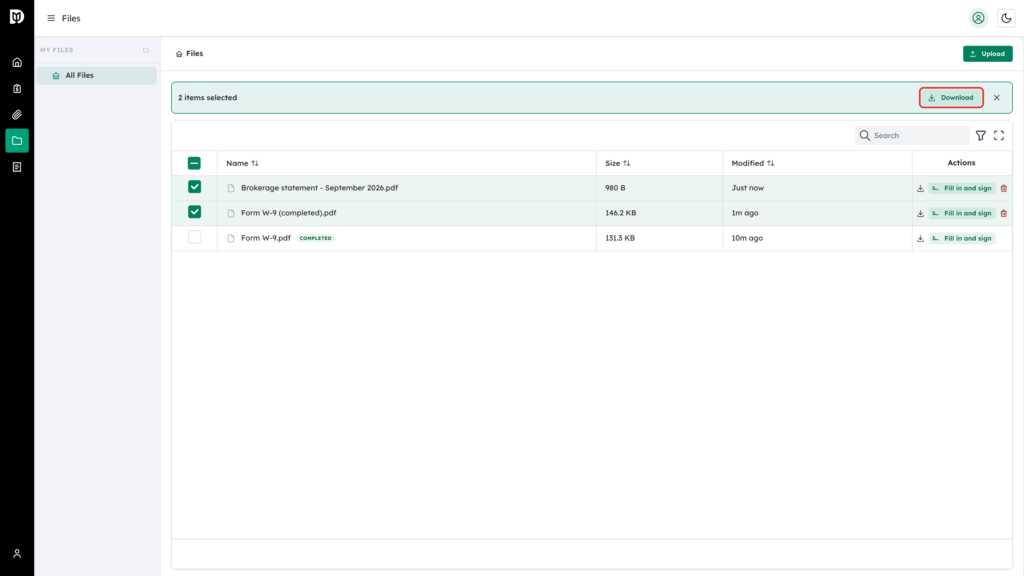Open the clipboard icon in left sidebar
The width and height of the screenshot is (1024, 576).
pyautogui.click(x=17, y=89)
